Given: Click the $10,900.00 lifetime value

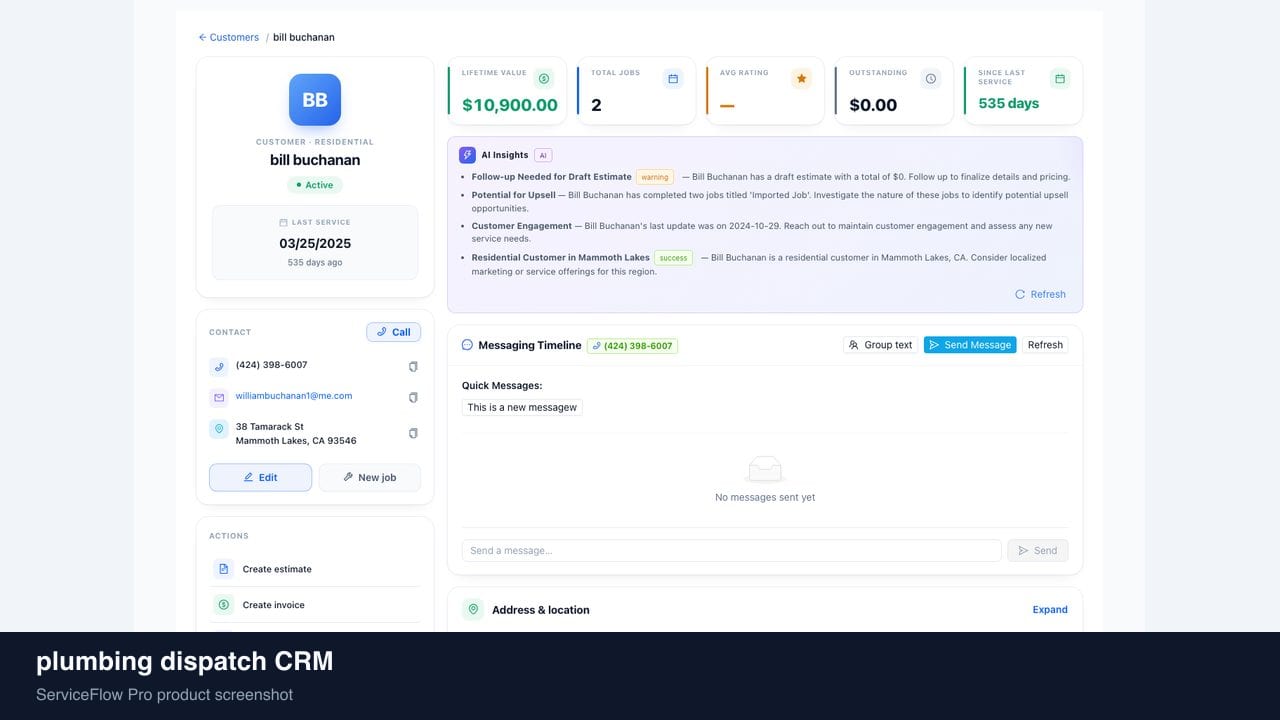Looking at the screenshot, I should 510,105.
